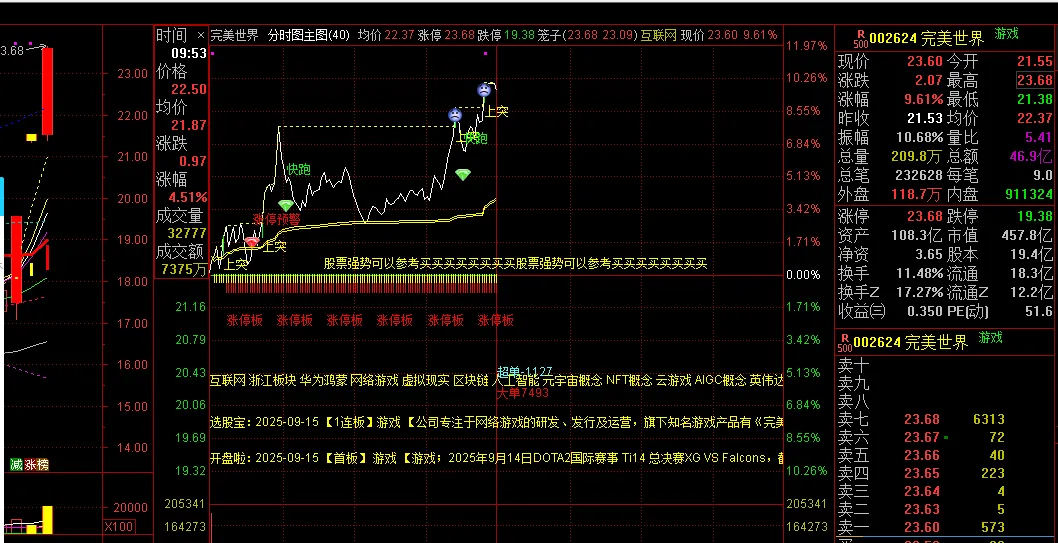Click the 32777 volume value in the info box

(189, 234)
